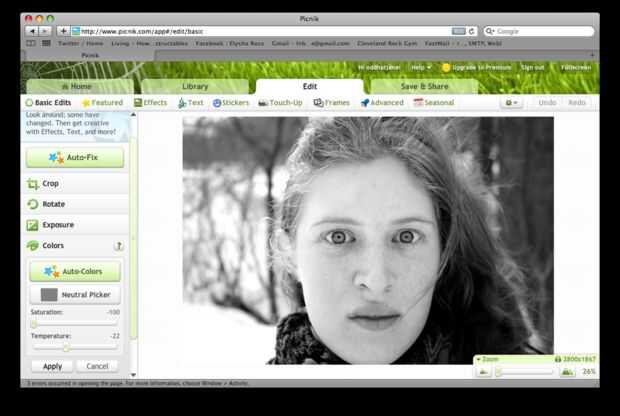Open the Text section
The height and width of the screenshot is (416, 620).
pyautogui.click(x=191, y=103)
